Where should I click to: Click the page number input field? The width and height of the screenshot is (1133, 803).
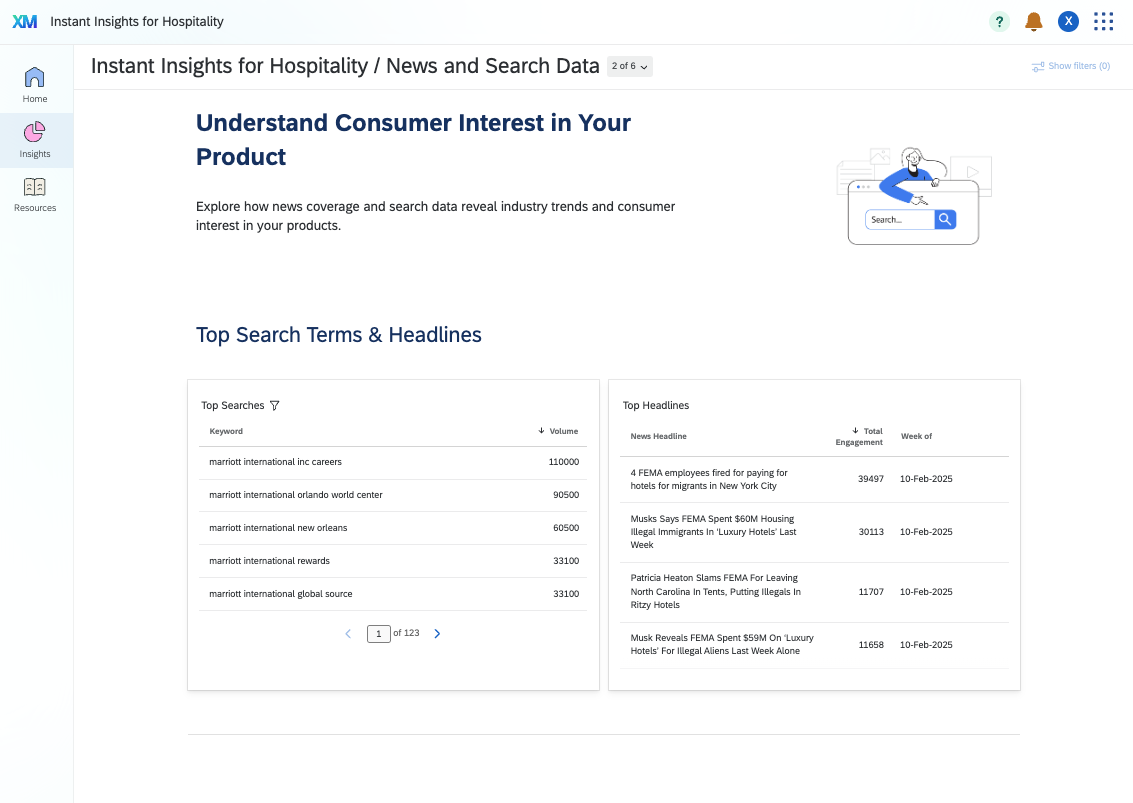coord(379,634)
